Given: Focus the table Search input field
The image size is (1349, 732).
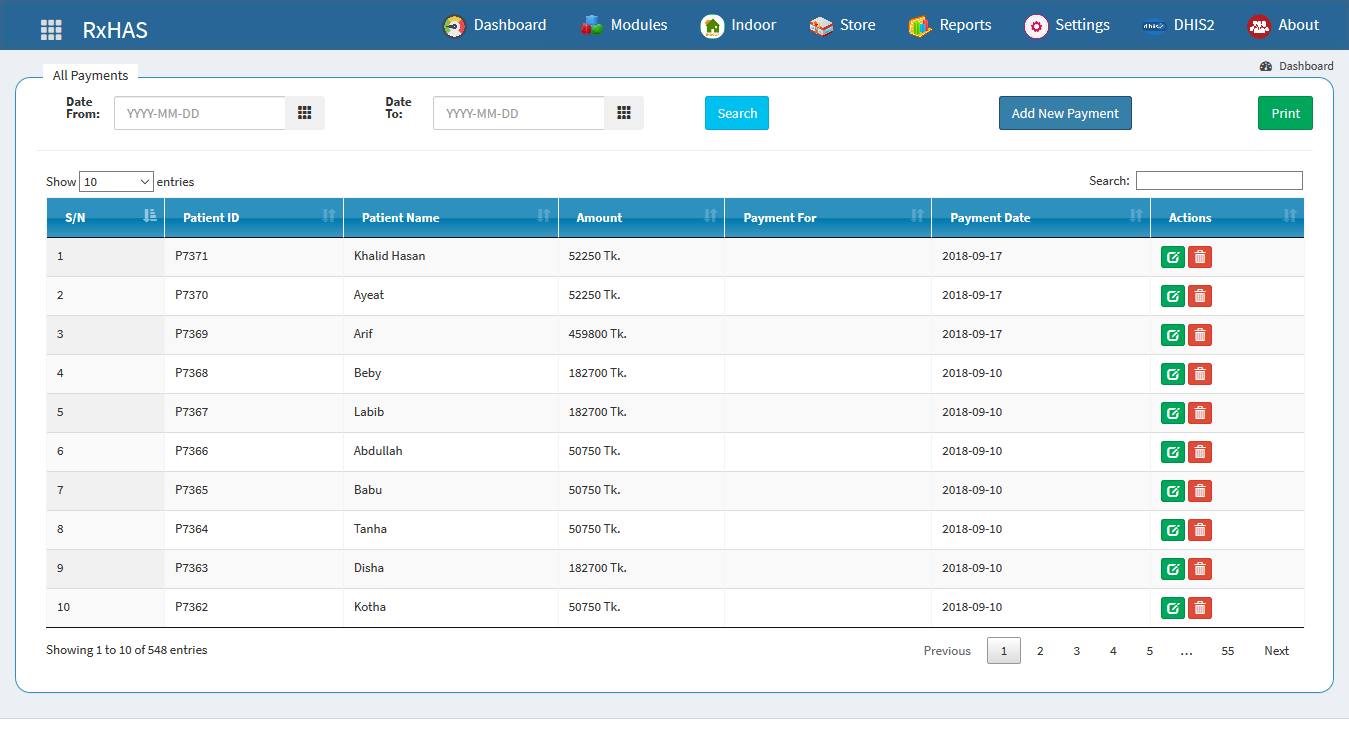Looking at the screenshot, I should click(1218, 181).
